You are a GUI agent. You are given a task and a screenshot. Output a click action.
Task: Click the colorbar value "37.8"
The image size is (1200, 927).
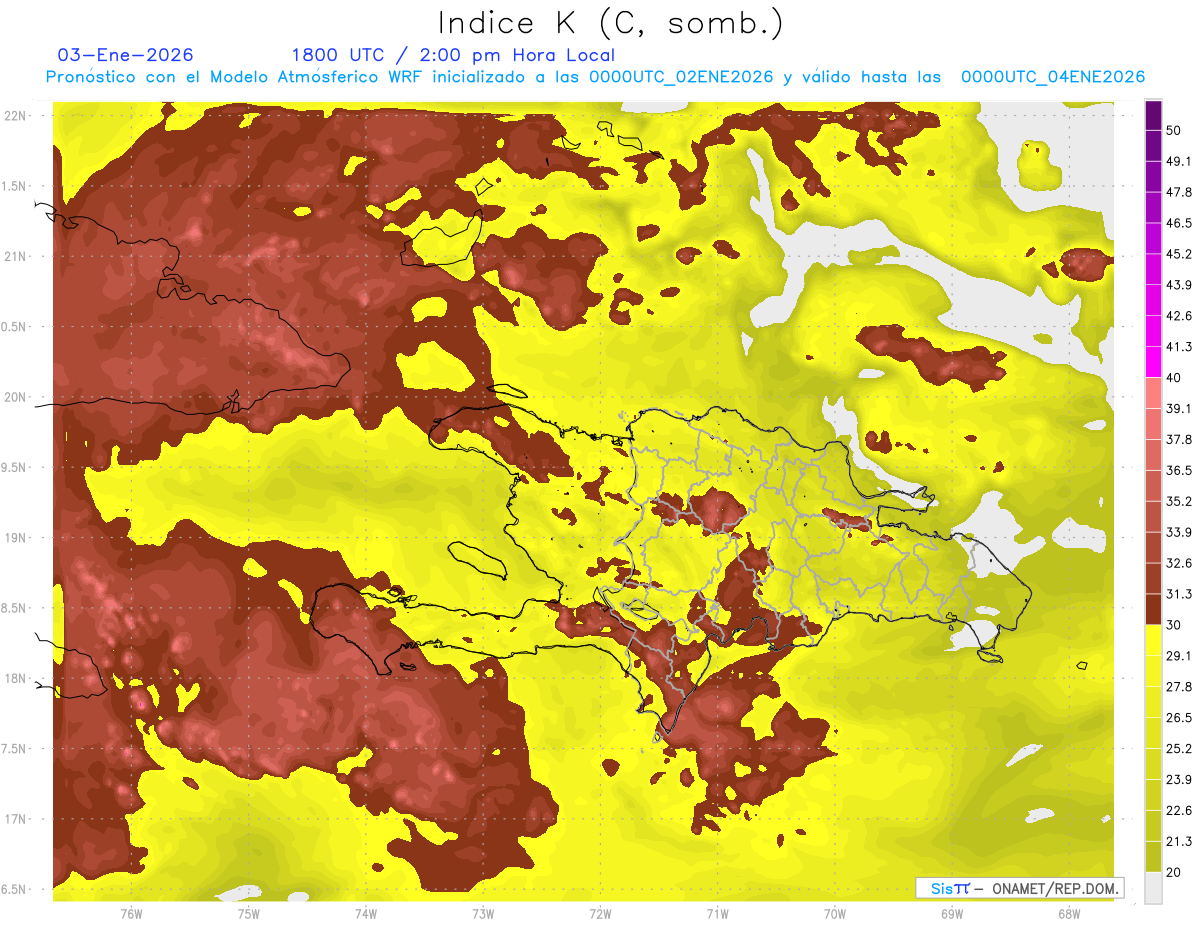[1179, 439]
